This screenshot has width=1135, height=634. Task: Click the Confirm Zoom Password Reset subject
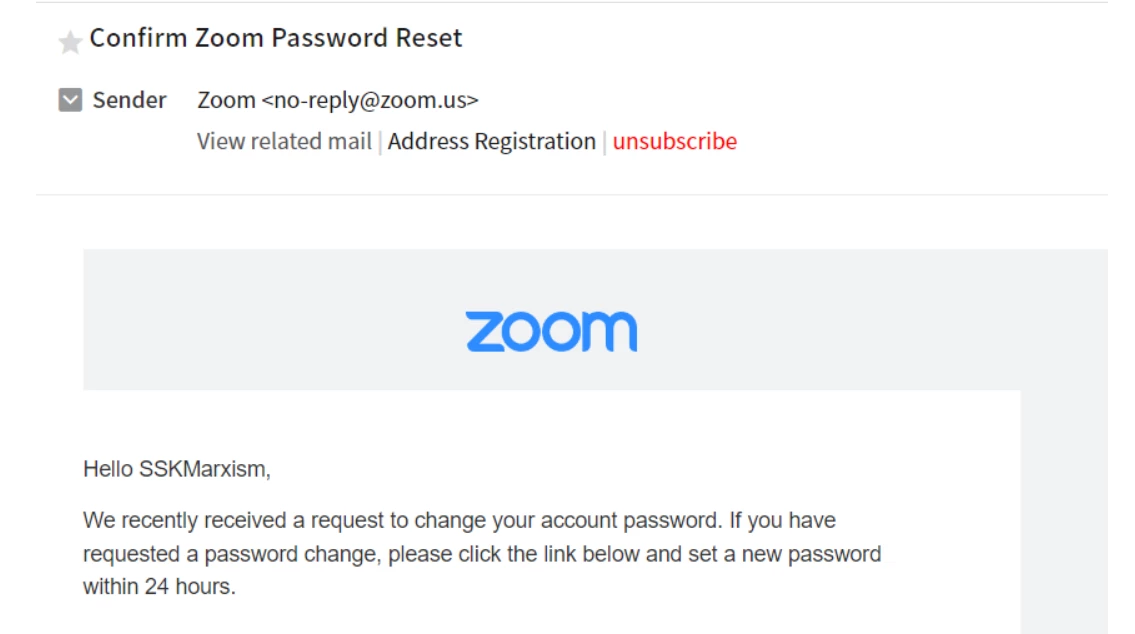pyautogui.click(x=276, y=38)
